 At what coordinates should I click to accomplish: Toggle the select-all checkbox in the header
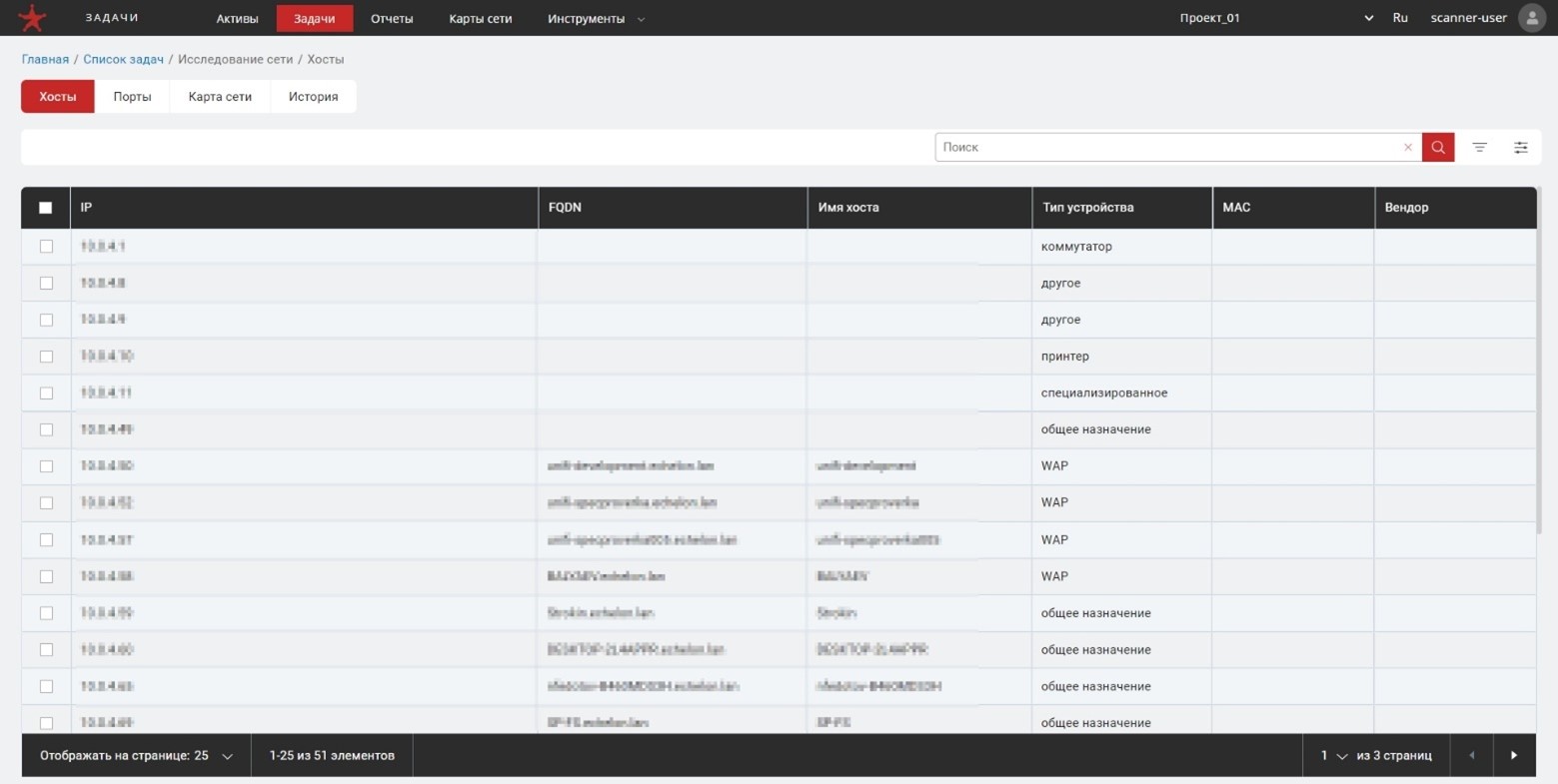tap(46, 208)
